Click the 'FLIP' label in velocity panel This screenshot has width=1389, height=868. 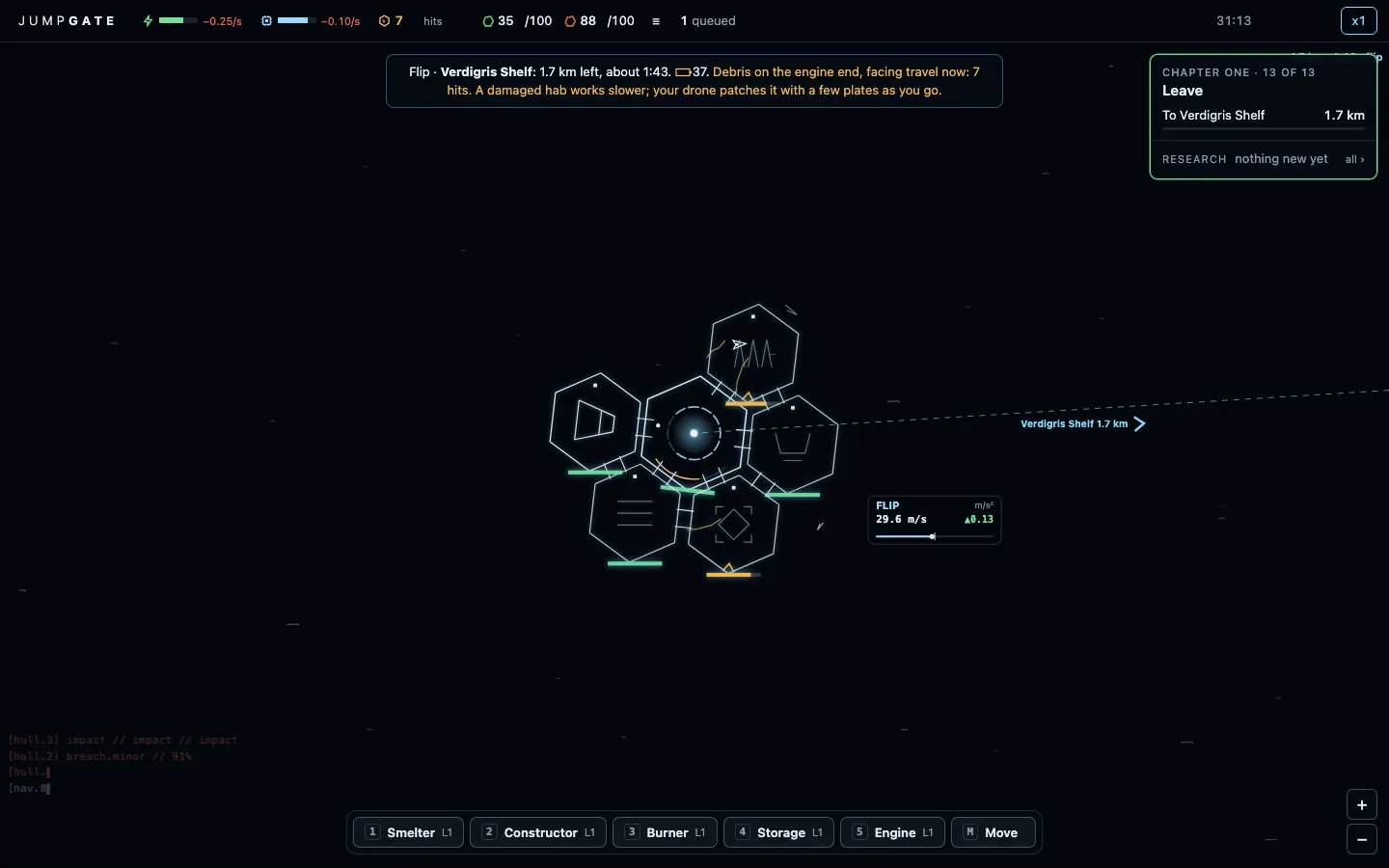pyautogui.click(x=887, y=505)
